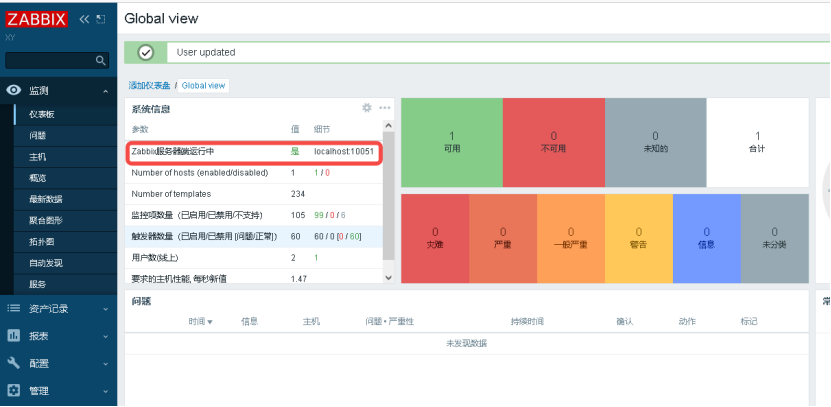Click the gray 未分类 severity tile
Image resolution: width=831 pixels, height=407 pixels.
click(775, 238)
